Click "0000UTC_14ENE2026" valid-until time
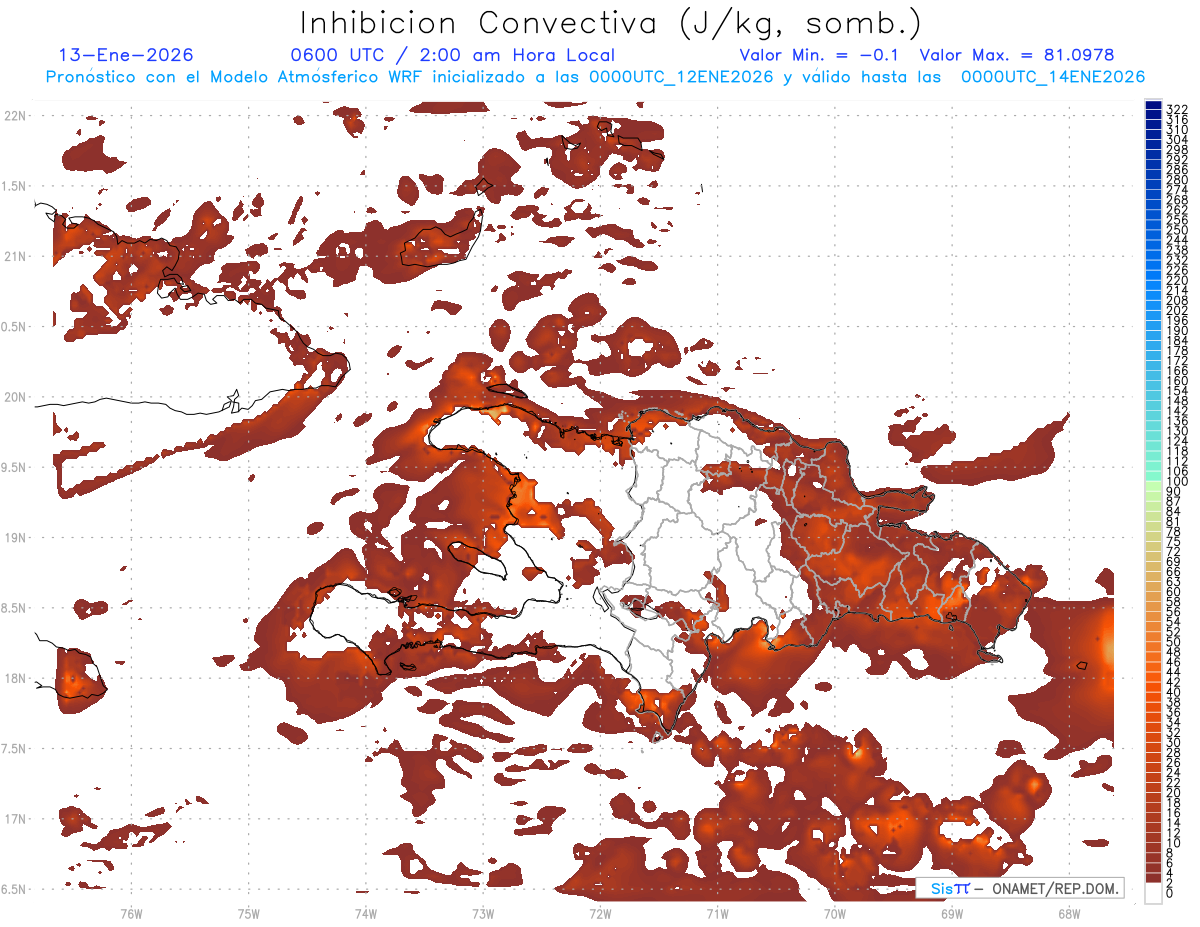The height and width of the screenshot is (927, 1200). tap(1053, 77)
